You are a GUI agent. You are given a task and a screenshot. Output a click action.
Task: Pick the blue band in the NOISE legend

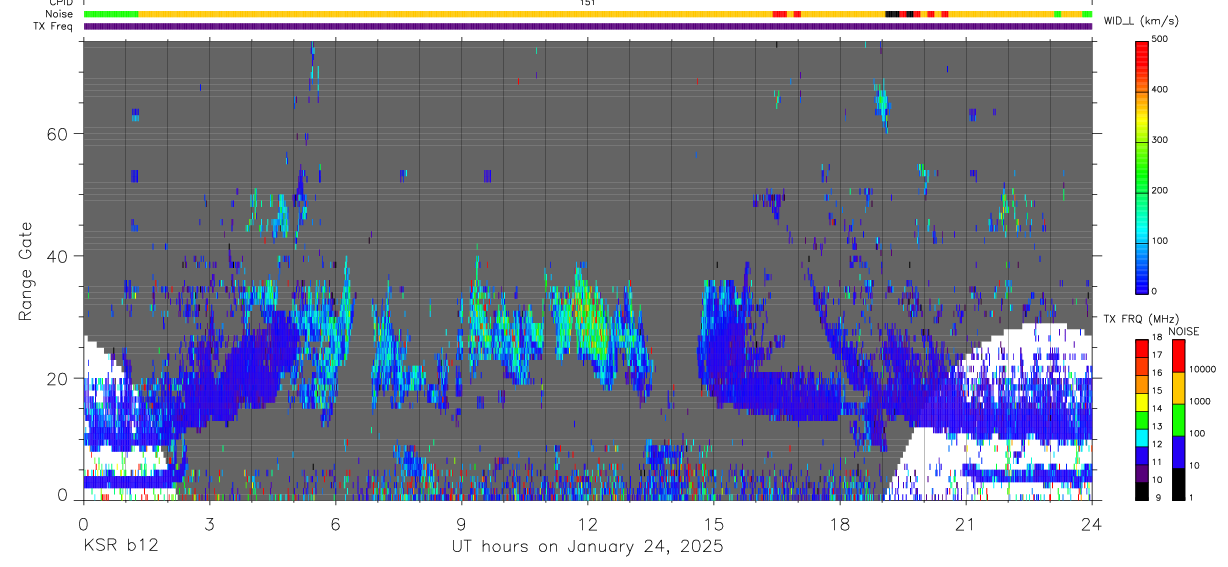click(x=1177, y=452)
